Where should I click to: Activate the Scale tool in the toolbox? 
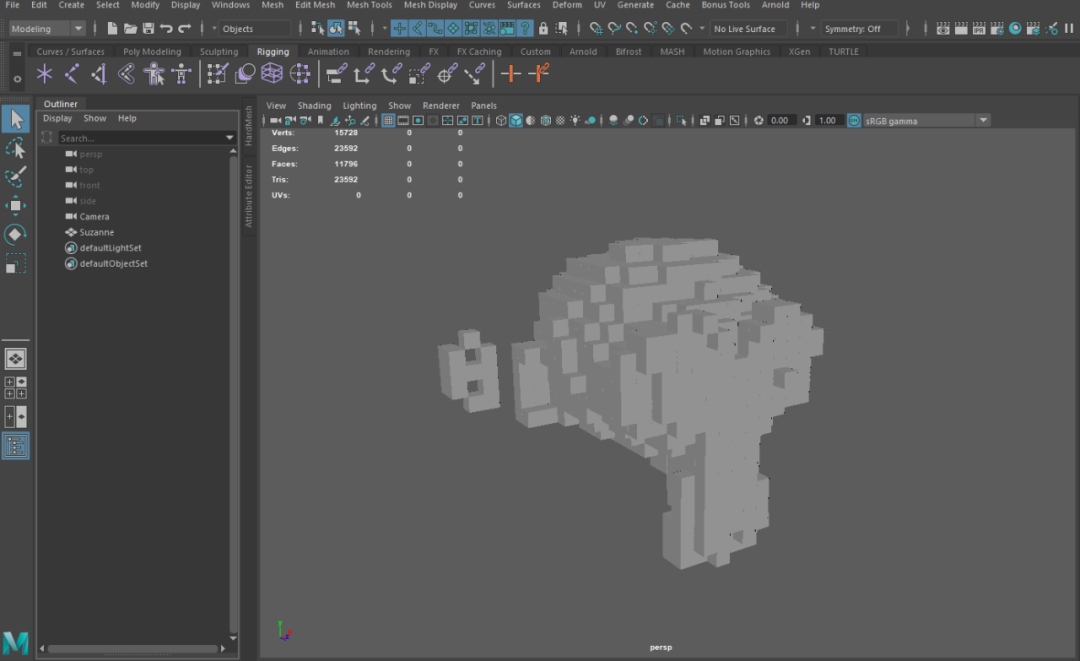click(16, 263)
